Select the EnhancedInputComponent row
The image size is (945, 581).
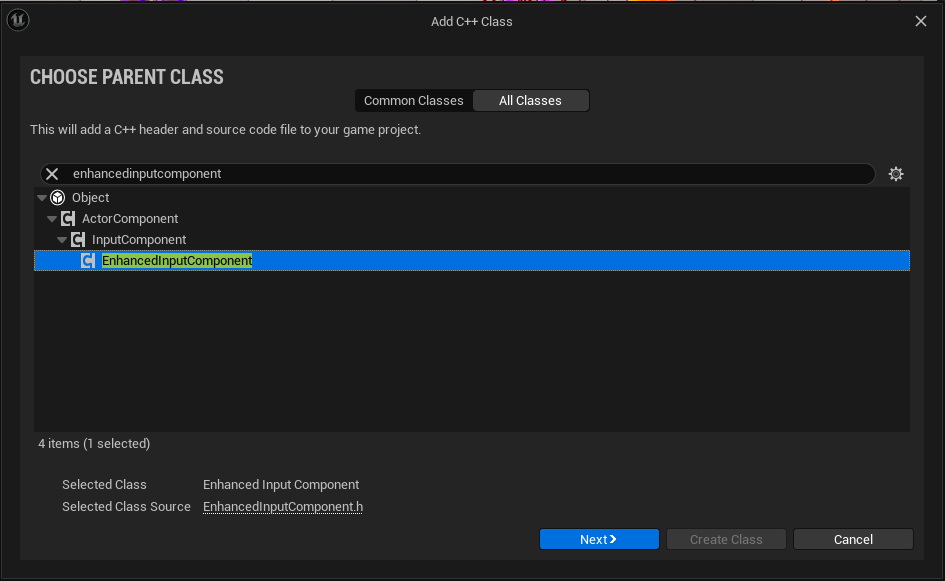[x=472, y=260]
